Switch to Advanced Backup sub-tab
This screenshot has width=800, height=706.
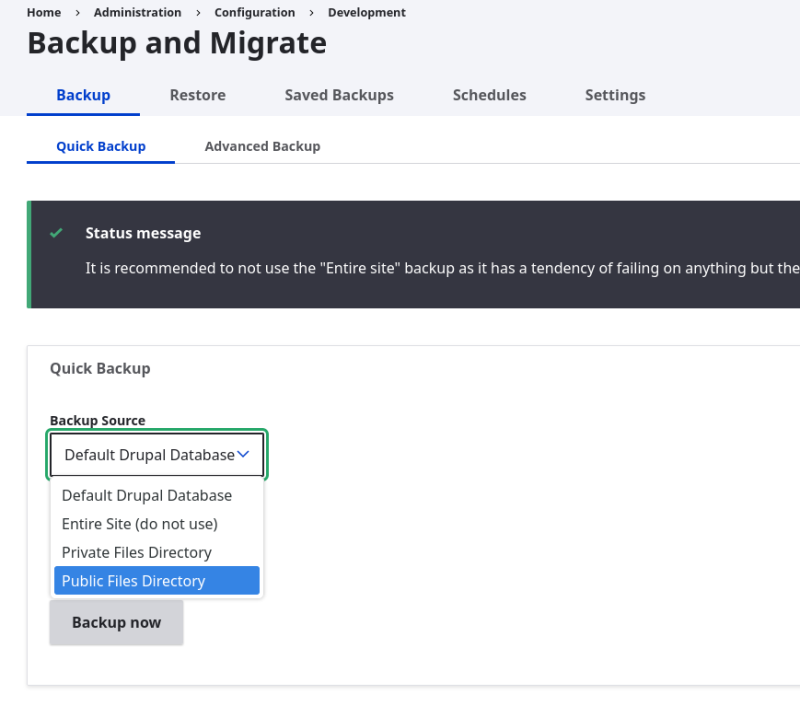(x=262, y=146)
